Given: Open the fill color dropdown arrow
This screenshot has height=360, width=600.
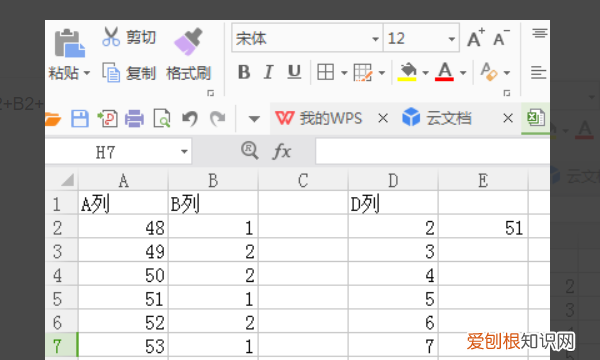Looking at the screenshot, I should 425,73.
